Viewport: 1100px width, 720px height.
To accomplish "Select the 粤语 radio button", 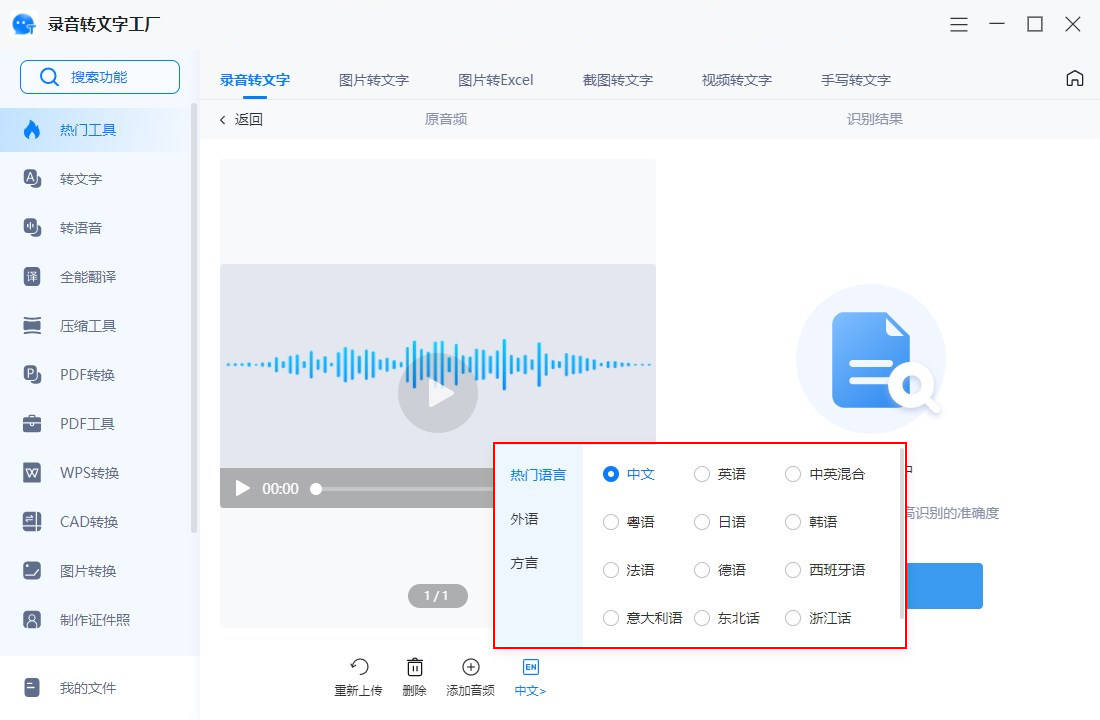I will pos(610,522).
